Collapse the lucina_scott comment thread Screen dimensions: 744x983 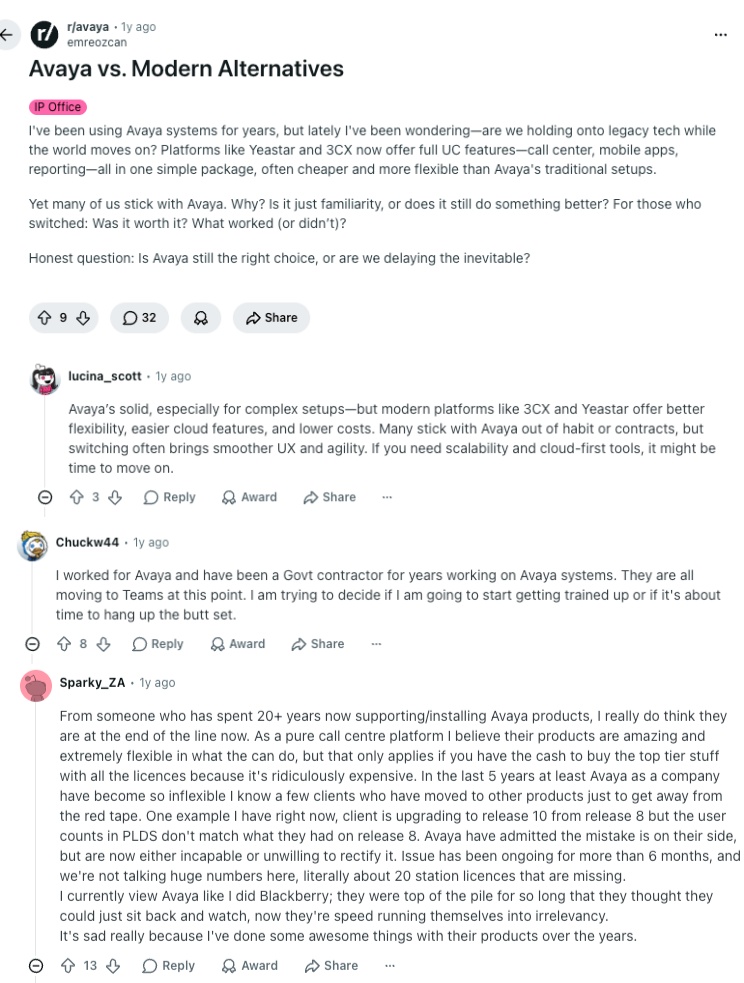click(x=45, y=497)
